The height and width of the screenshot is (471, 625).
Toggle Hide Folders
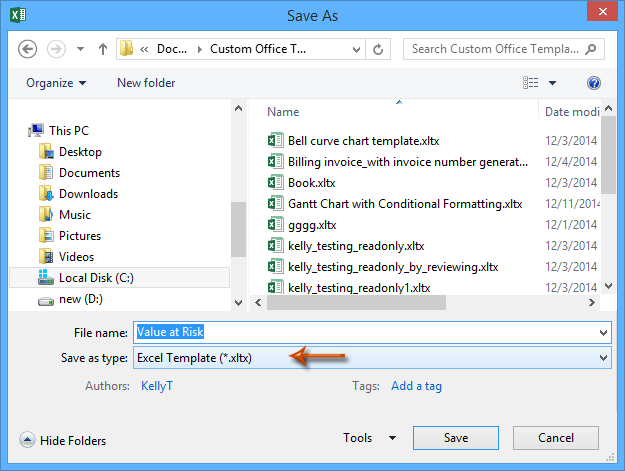[63, 440]
